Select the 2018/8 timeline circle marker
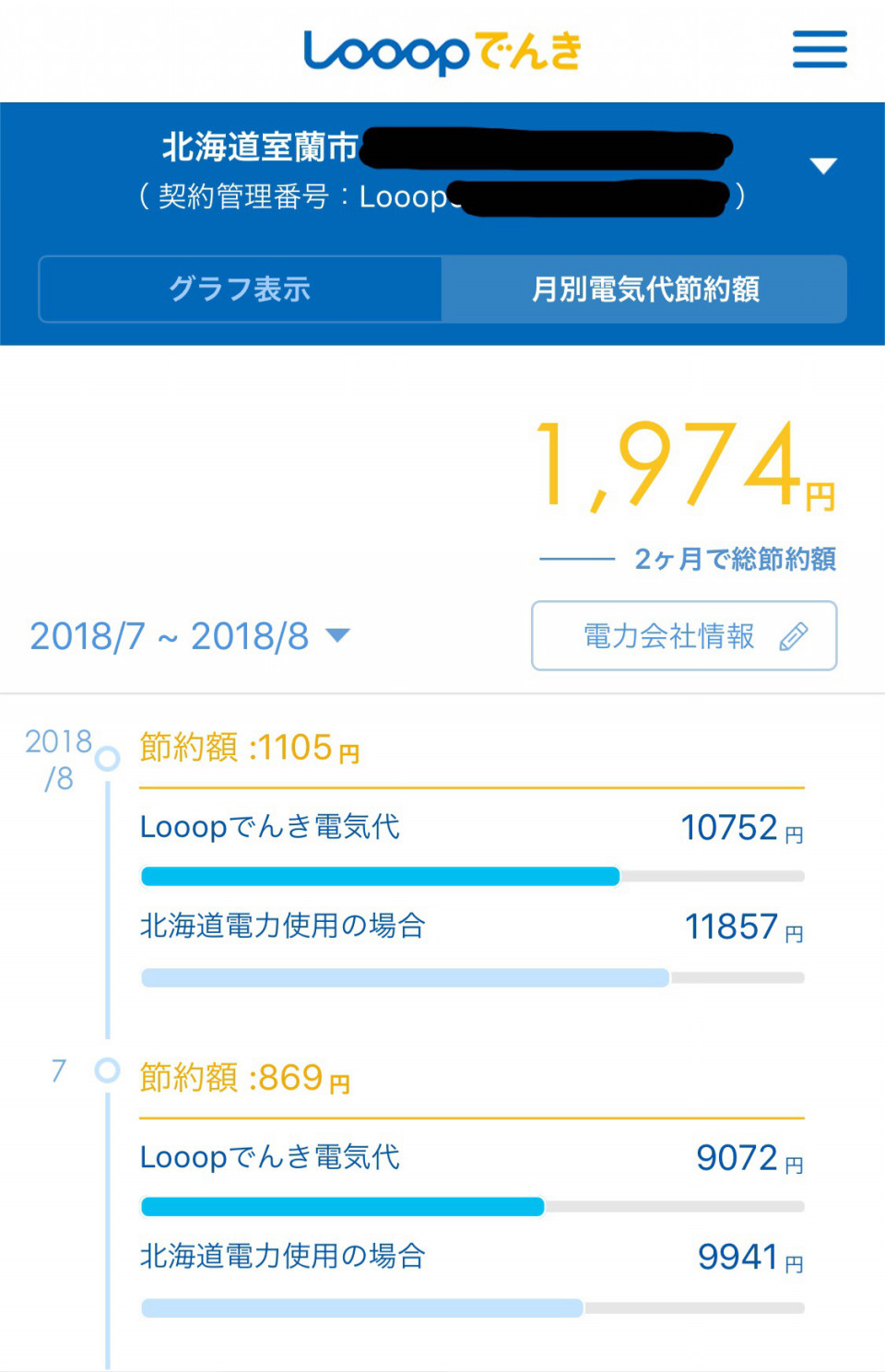The height and width of the screenshot is (1372, 885). [x=108, y=759]
